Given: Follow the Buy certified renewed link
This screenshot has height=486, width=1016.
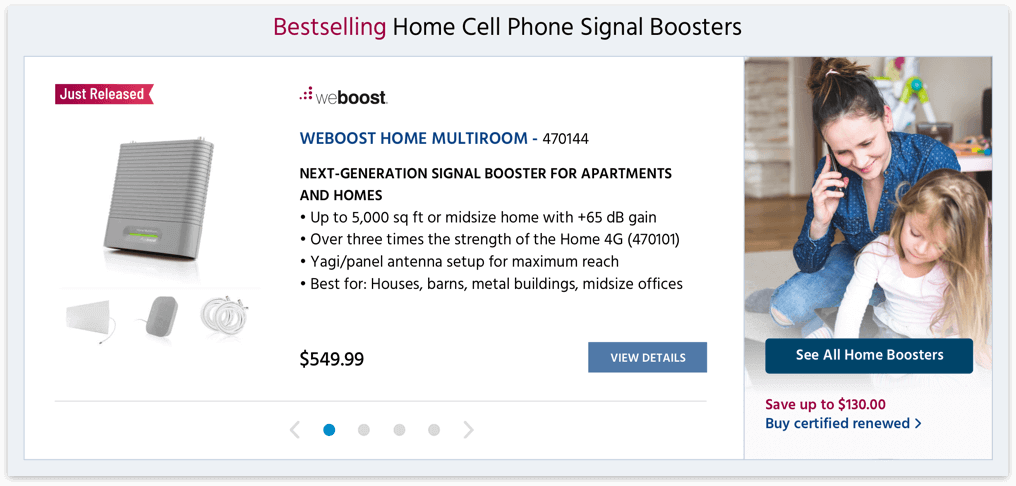Looking at the screenshot, I should [x=843, y=423].
